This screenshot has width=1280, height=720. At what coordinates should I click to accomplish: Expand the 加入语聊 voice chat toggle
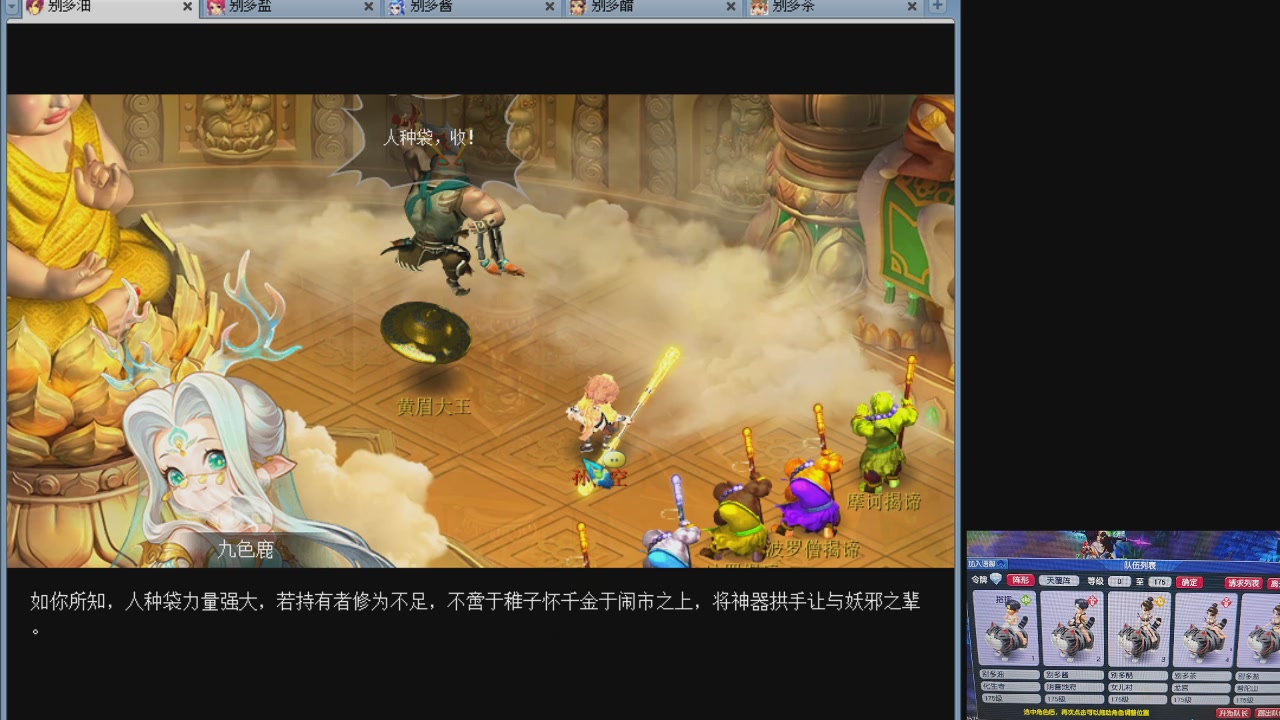click(x=987, y=564)
